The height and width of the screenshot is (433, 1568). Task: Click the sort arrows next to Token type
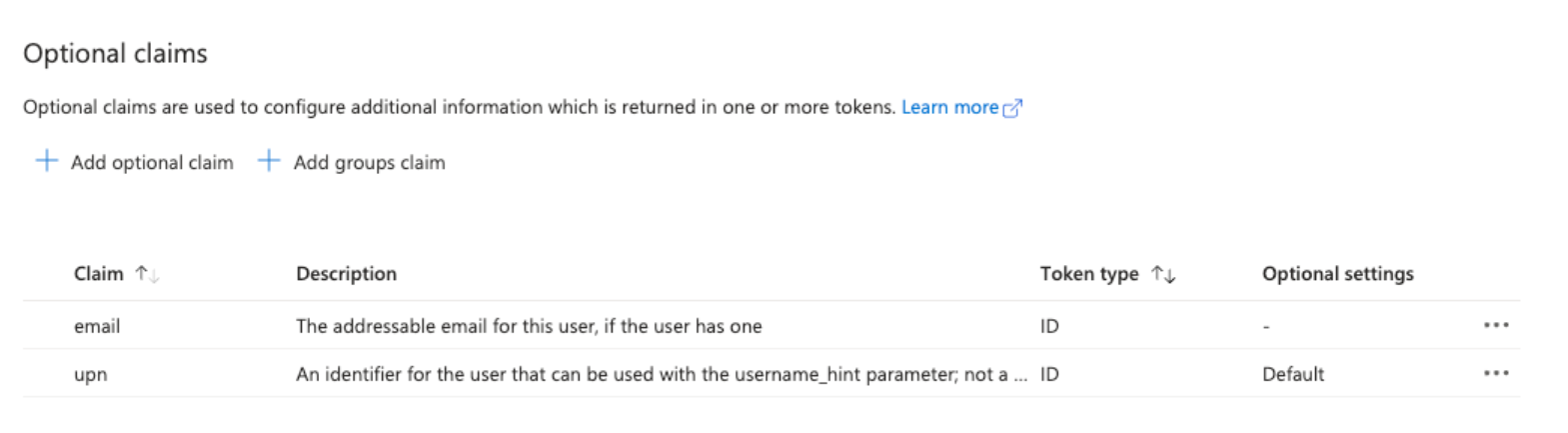coord(1163,274)
